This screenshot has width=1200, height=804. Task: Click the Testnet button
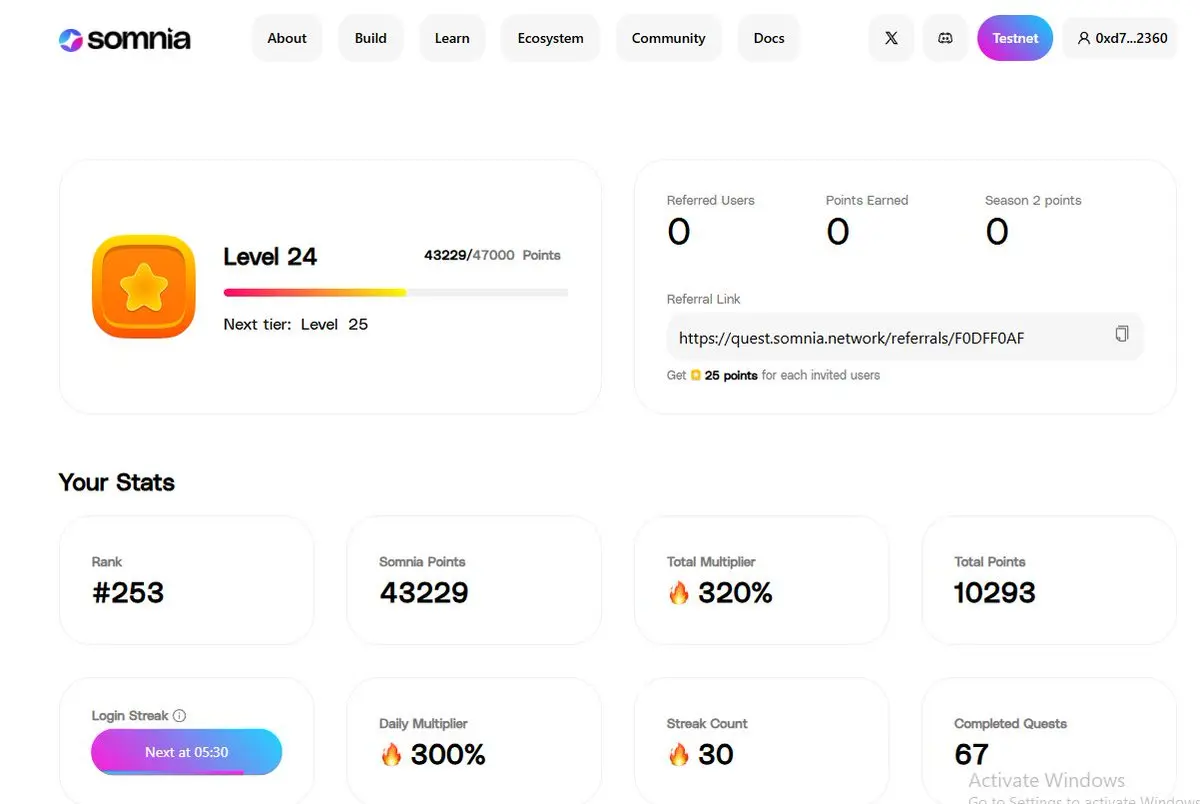[x=1015, y=38]
